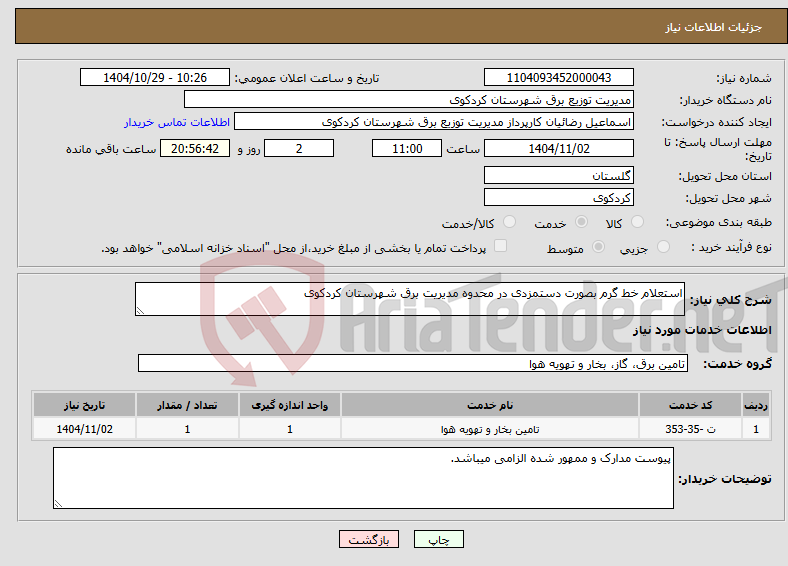Click the buyer name field مدیریت توزیع برق
Image resolution: width=788 pixels, height=566 pixels.
click(x=409, y=100)
